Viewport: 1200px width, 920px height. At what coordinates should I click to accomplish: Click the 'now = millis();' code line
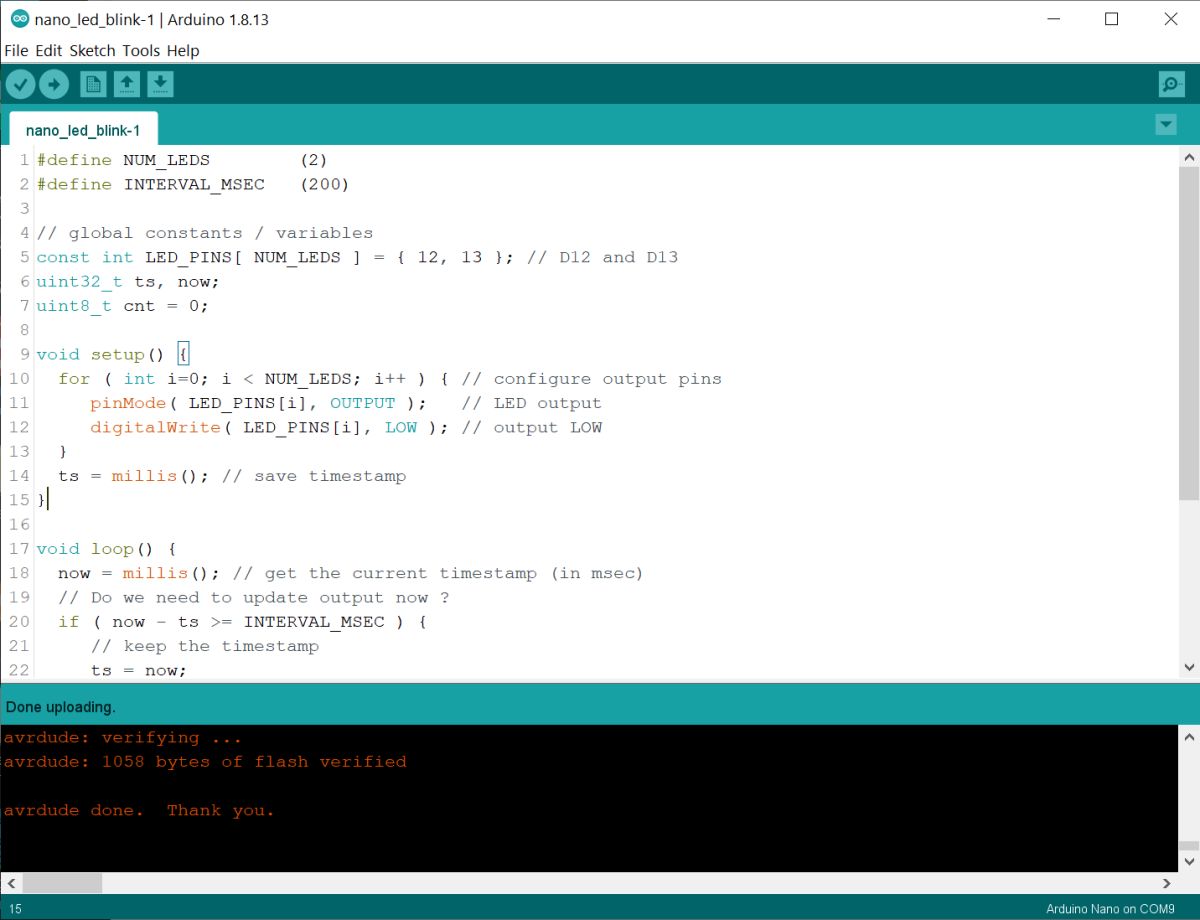click(x=351, y=573)
